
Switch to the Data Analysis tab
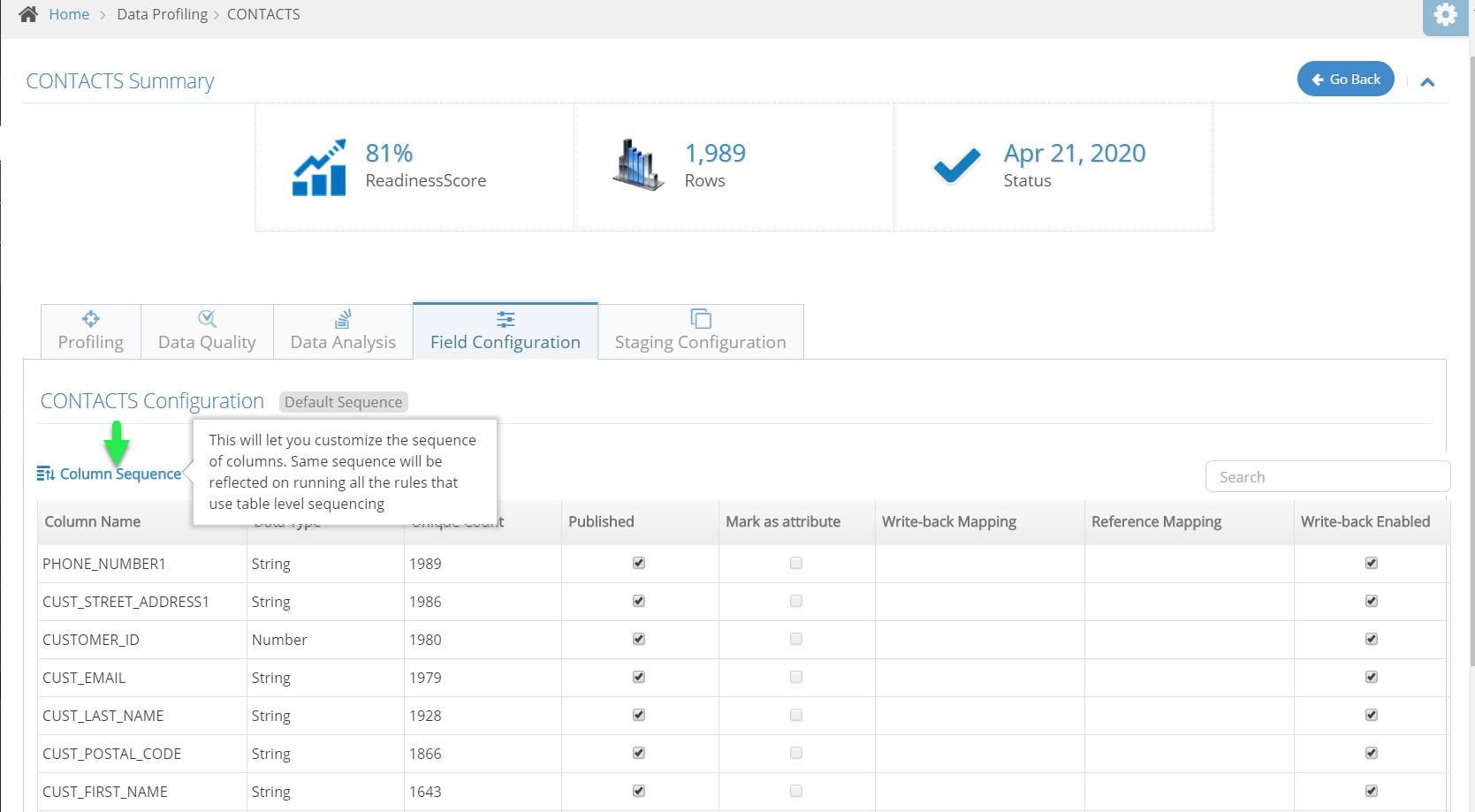click(343, 331)
